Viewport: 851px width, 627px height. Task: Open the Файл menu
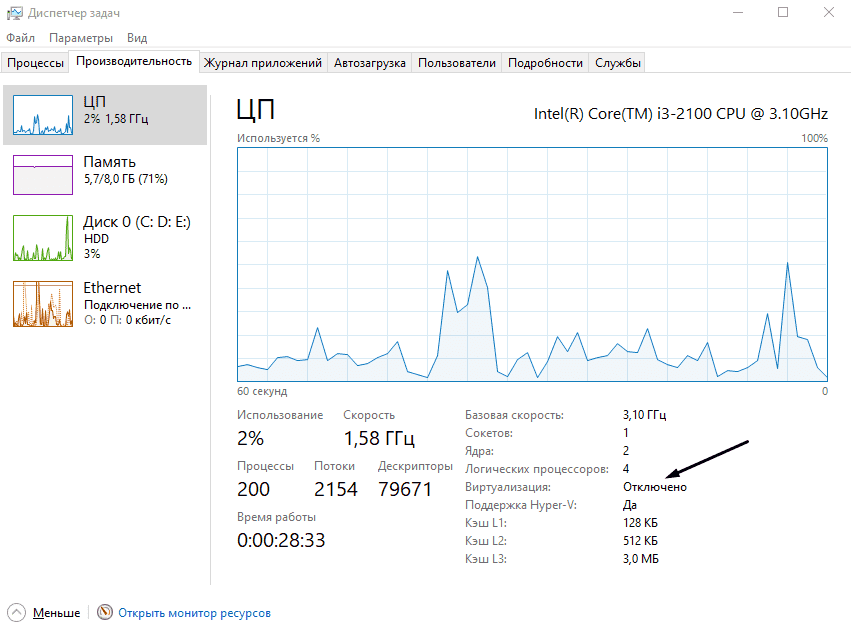point(20,38)
